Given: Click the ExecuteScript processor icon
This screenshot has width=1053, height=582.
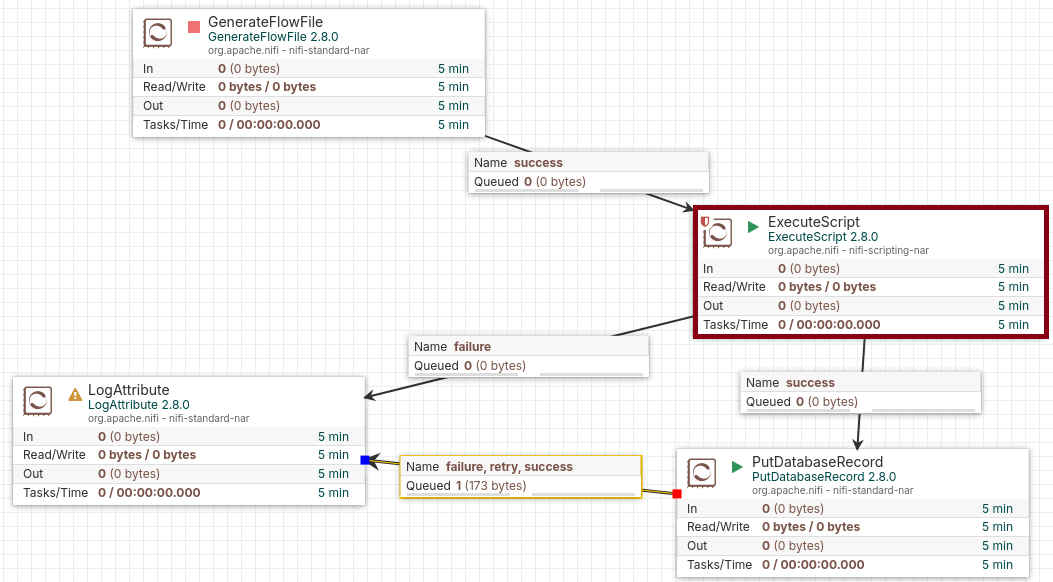Looking at the screenshot, I should point(717,233).
